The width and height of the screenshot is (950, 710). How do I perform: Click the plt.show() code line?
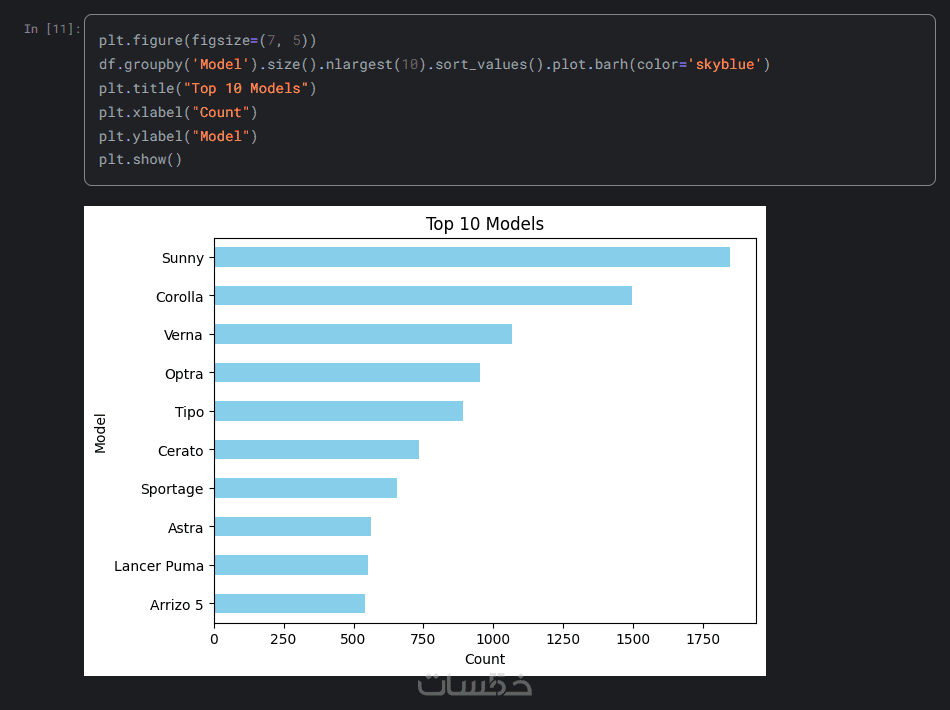140,160
